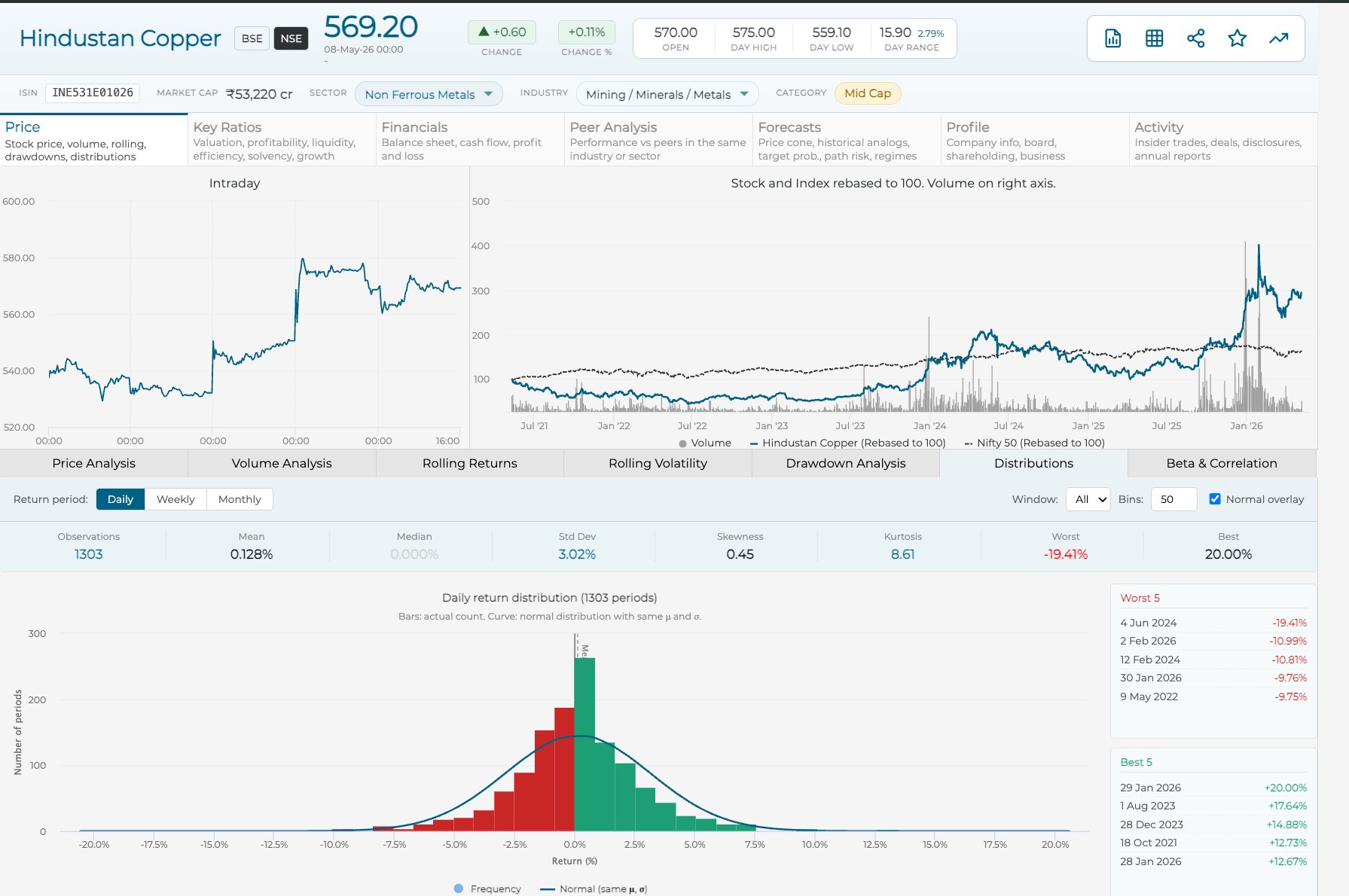Open the Financials tab
This screenshot has width=1349, height=896.
pyautogui.click(x=470, y=140)
